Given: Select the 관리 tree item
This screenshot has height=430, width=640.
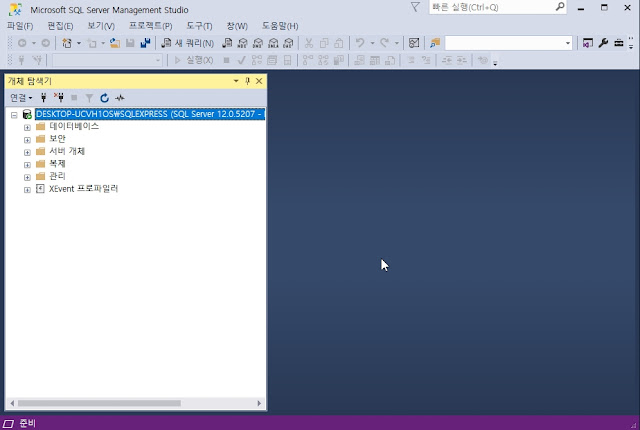Looking at the screenshot, I should point(57,176).
